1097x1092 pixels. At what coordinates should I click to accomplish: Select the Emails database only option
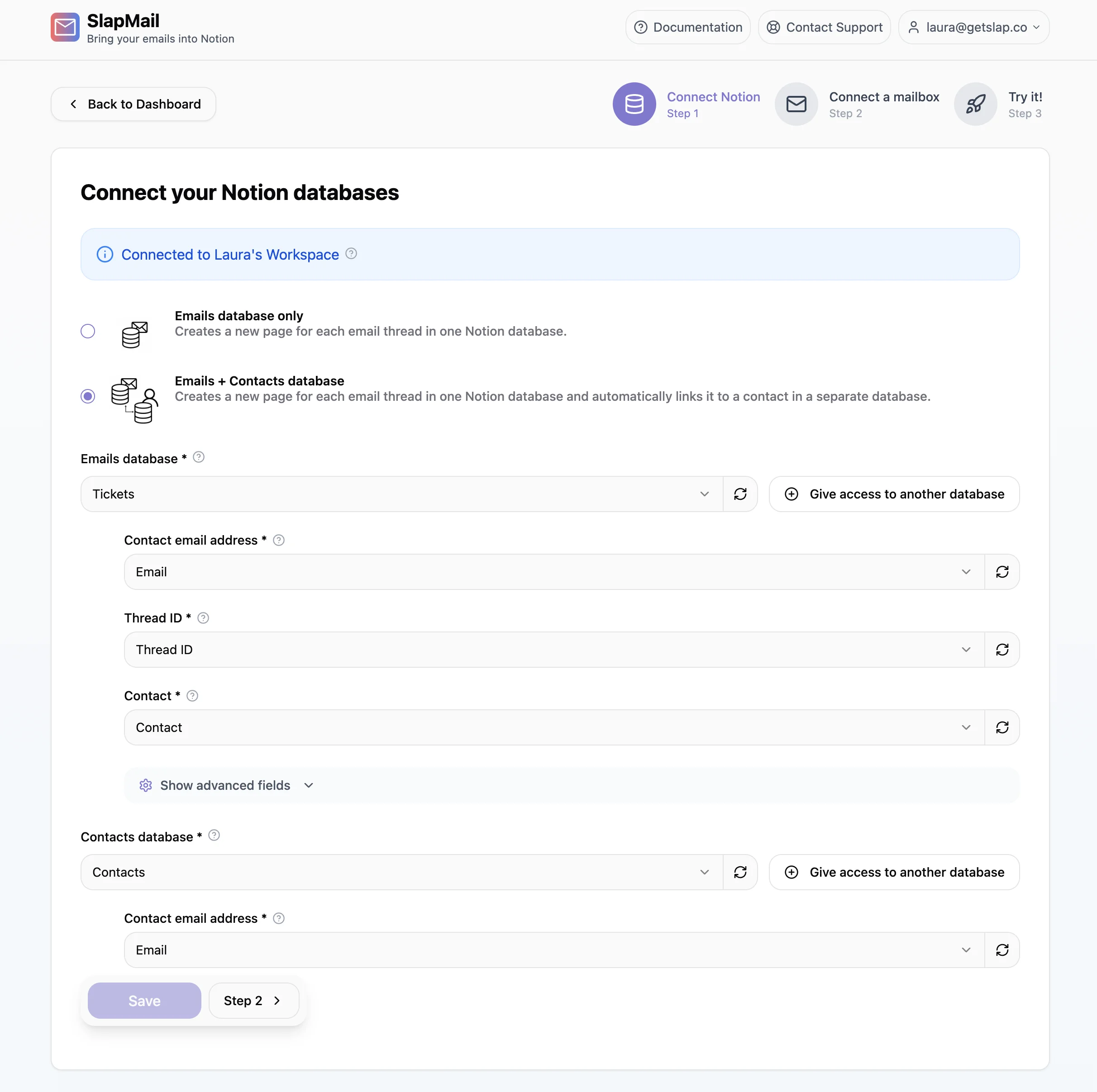point(88,331)
